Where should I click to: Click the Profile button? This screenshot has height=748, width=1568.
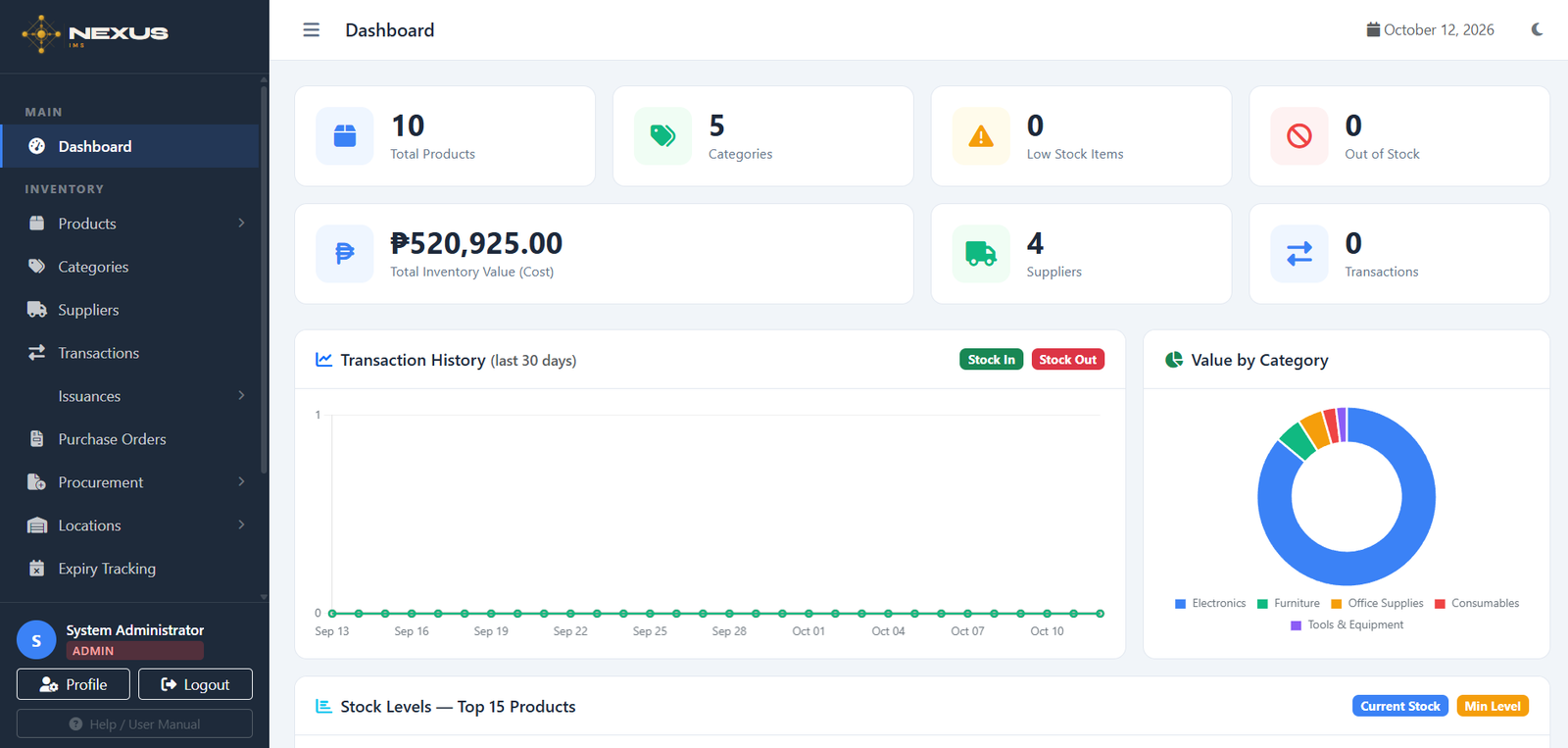click(73, 684)
